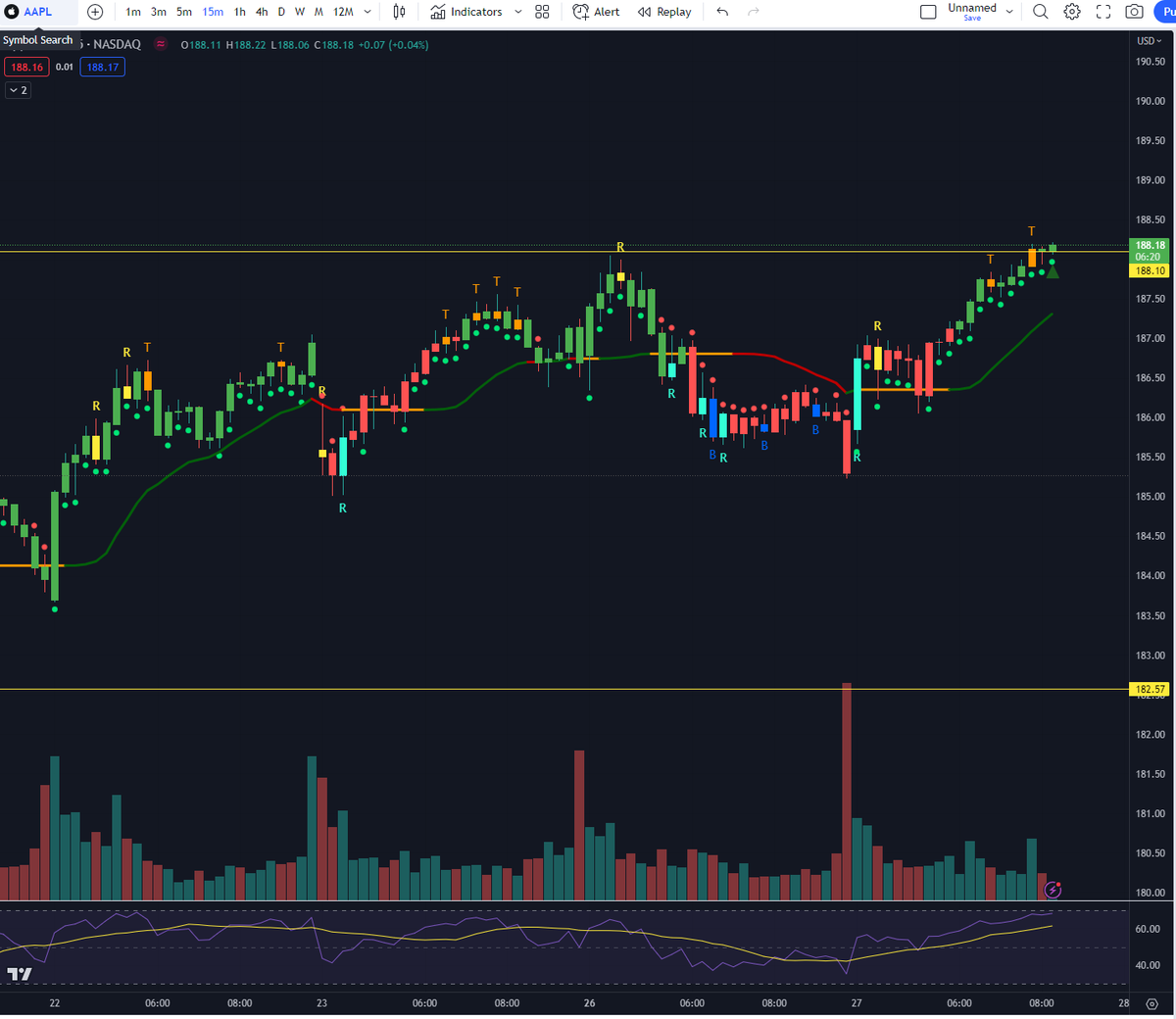Click date label 22 on time axis

pyautogui.click(x=55, y=1003)
